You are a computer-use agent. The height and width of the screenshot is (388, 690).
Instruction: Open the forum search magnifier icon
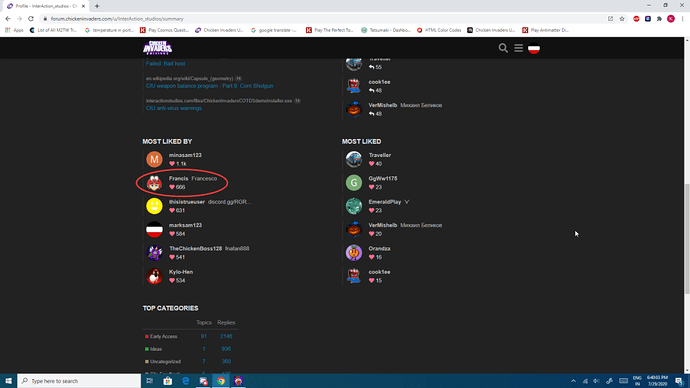(x=503, y=48)
